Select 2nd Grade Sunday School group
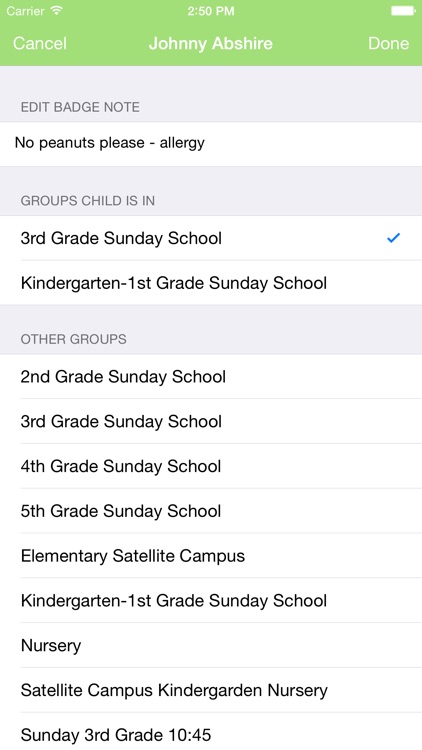Screen dimensions: 422x750 [x=211, y=376]
